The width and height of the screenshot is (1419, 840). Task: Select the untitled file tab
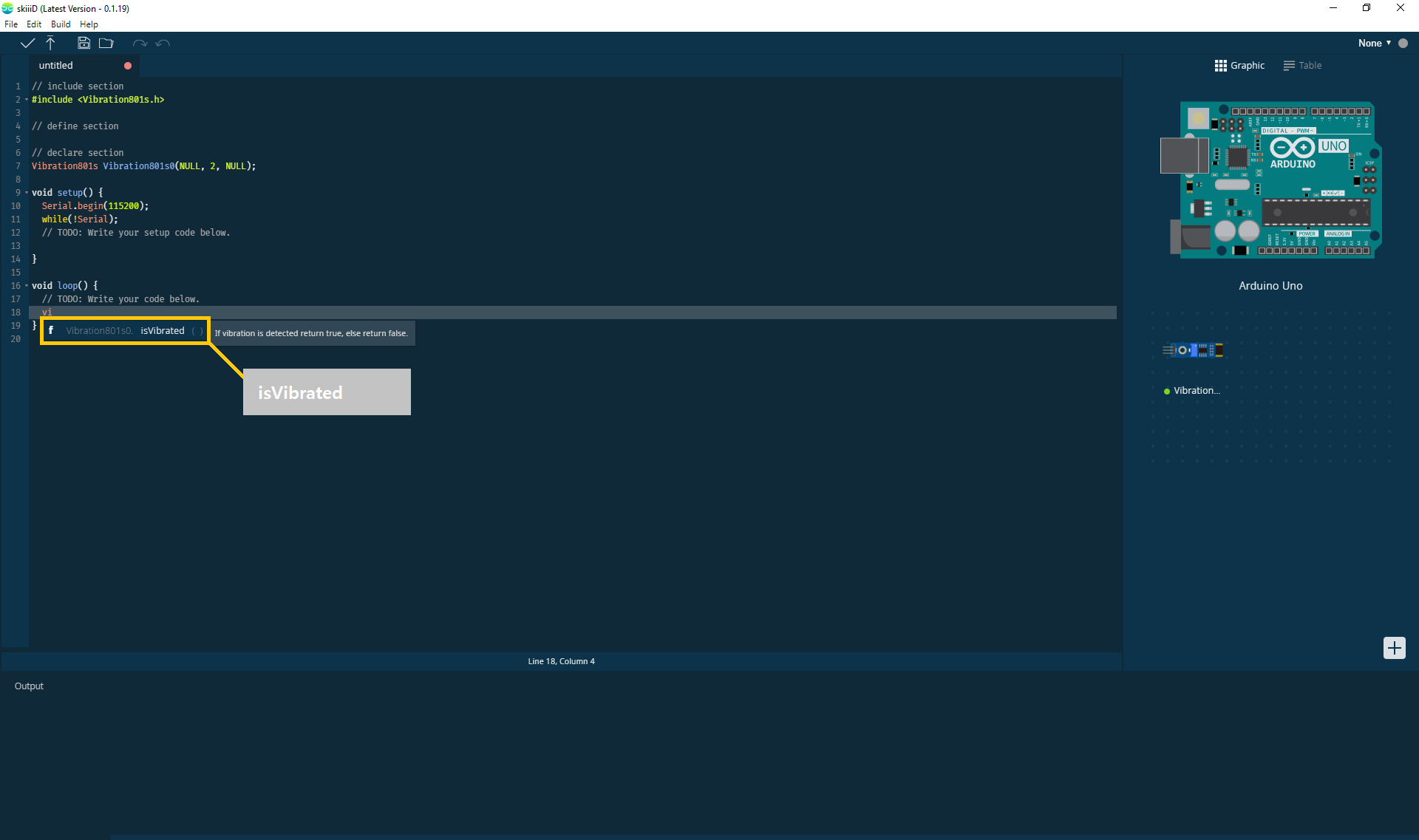click(56, 66)
